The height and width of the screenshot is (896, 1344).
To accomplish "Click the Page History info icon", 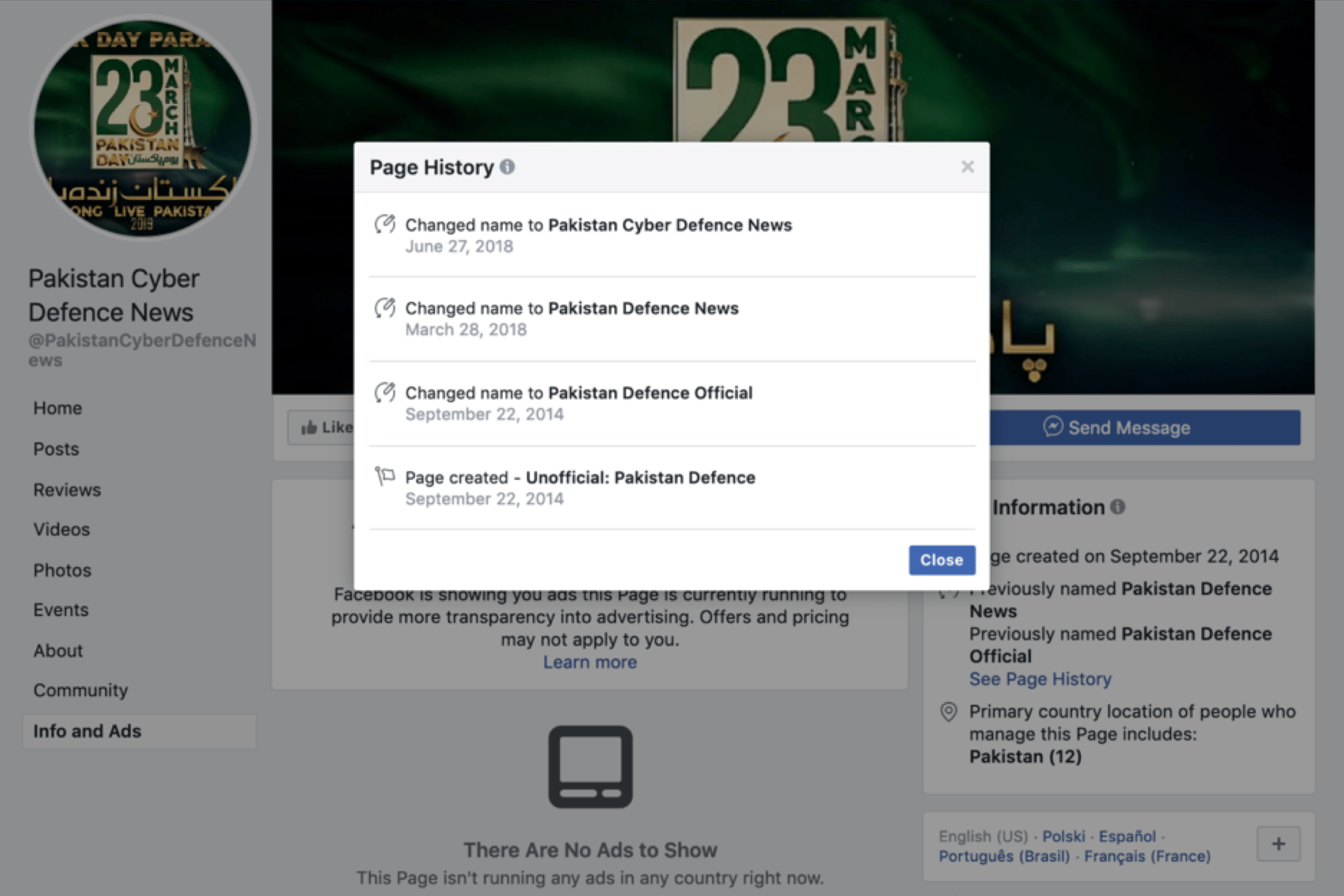I will click(x=507, y=167).
